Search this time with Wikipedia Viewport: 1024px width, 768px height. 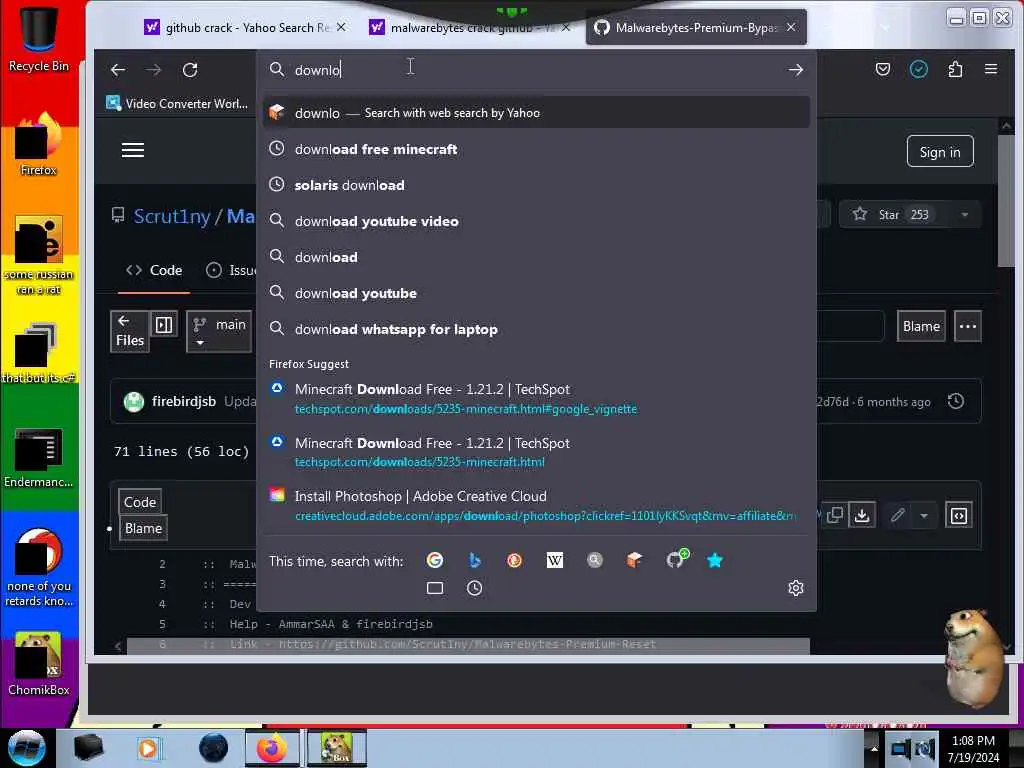click(x=554, y=560)
